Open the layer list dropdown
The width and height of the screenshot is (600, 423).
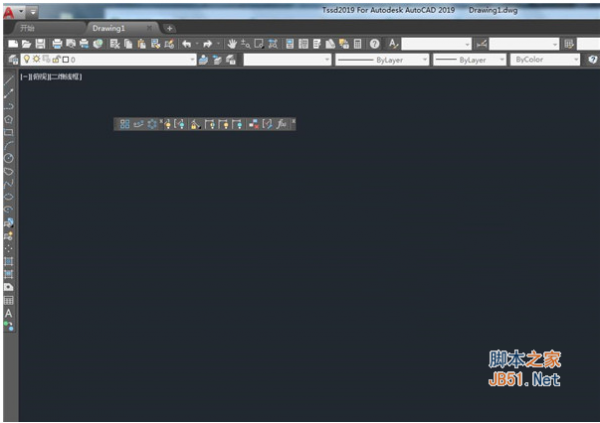coord(192,60)
